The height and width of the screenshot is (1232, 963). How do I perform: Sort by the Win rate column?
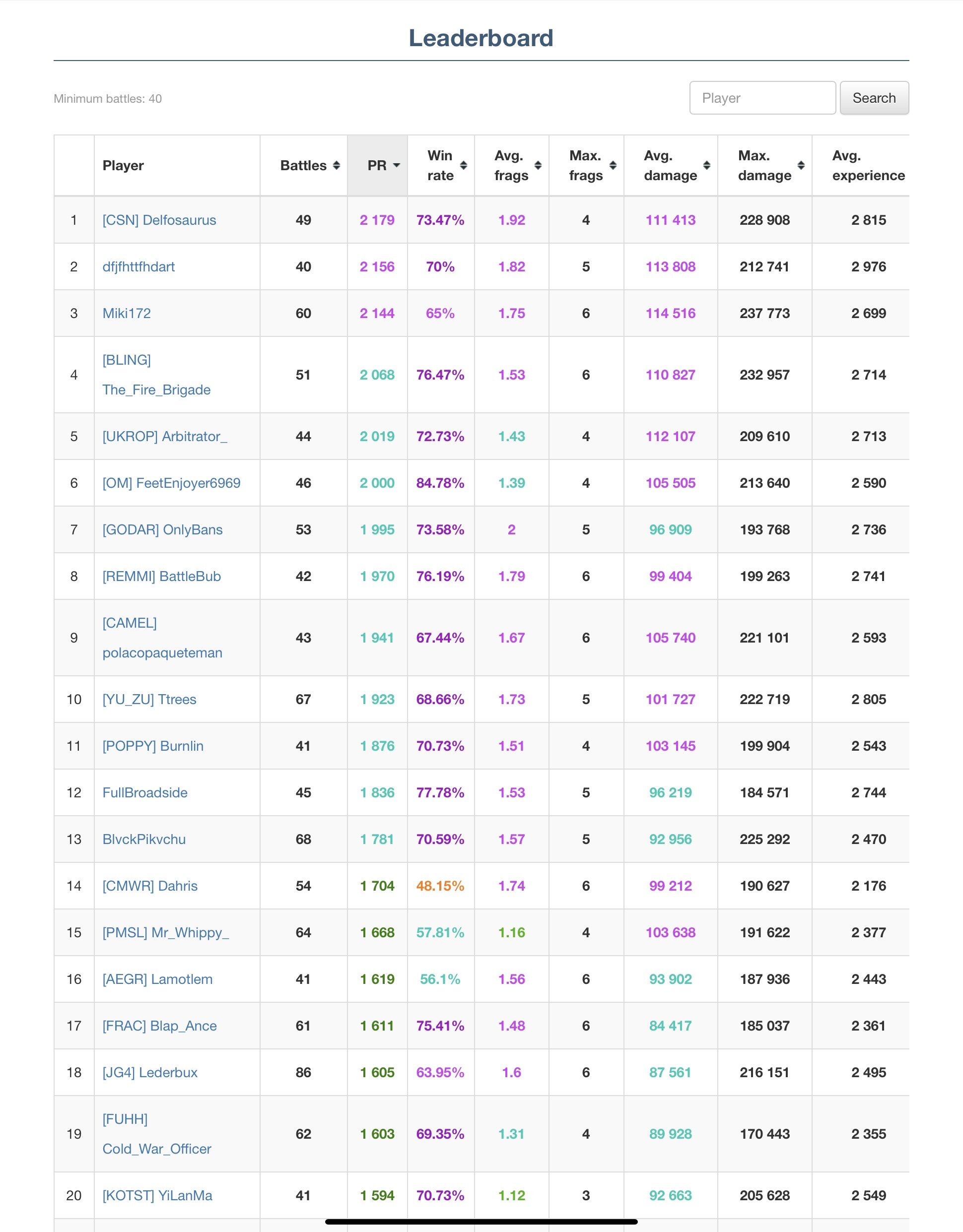pyautogui.click(x=464, y=165)
